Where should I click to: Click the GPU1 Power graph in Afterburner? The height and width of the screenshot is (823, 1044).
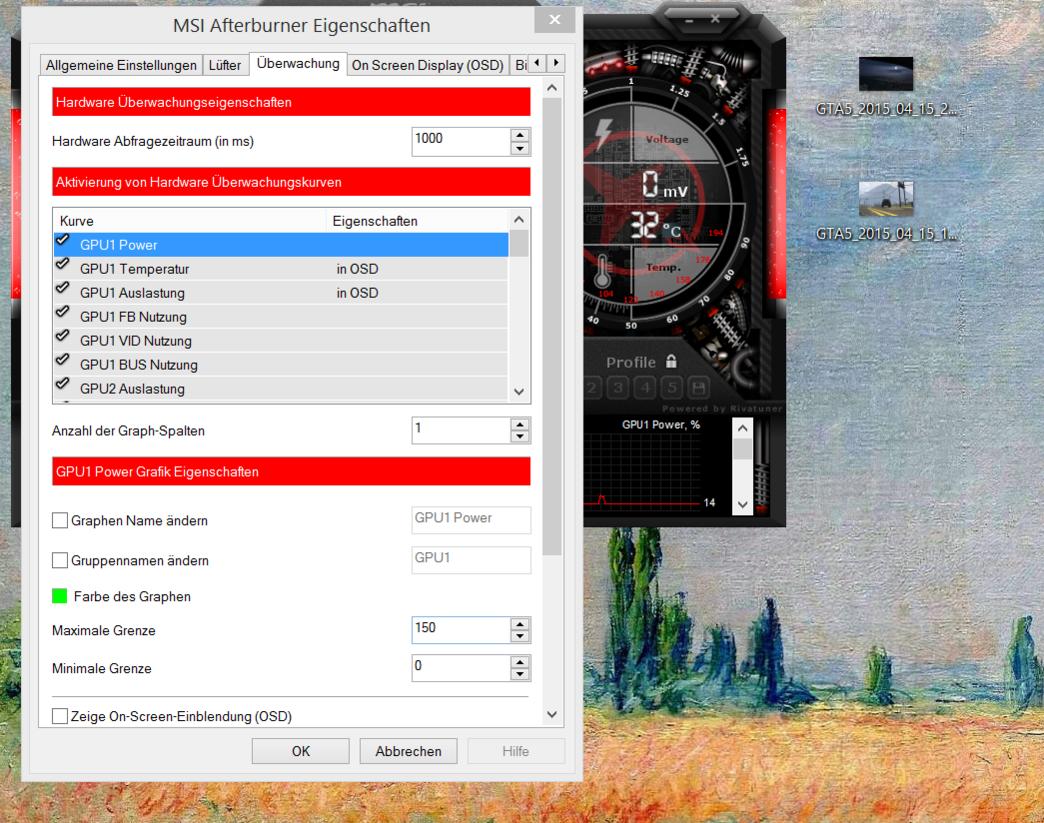(643, 469)
